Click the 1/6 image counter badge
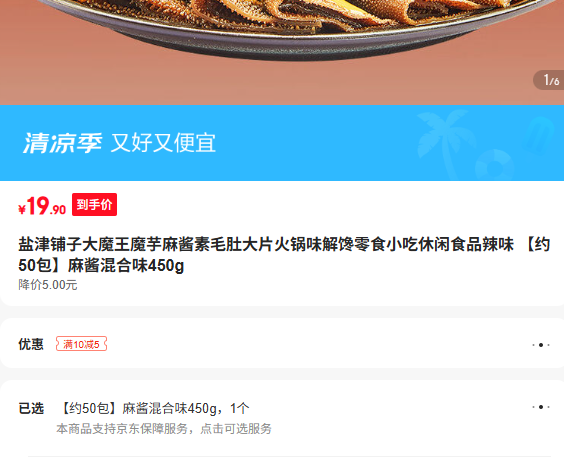 click(x=549, y=80)
